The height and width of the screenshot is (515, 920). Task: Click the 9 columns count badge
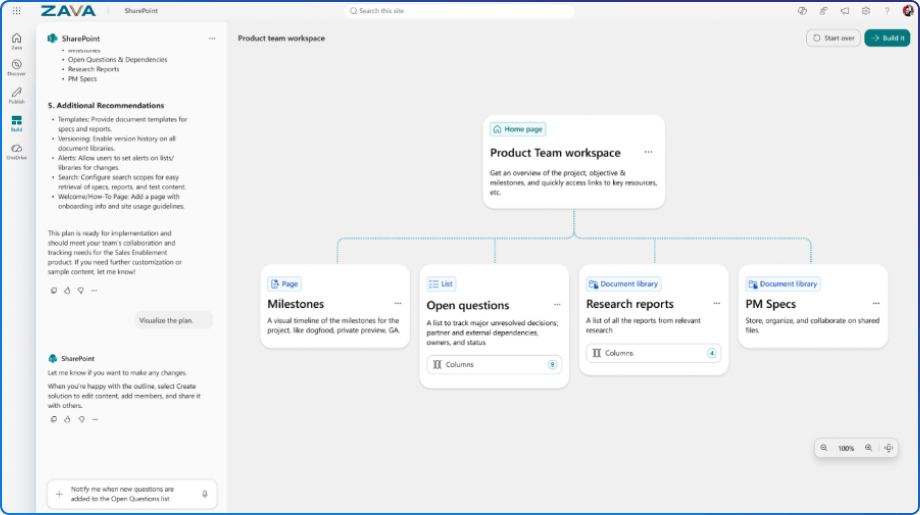point(552,365)
